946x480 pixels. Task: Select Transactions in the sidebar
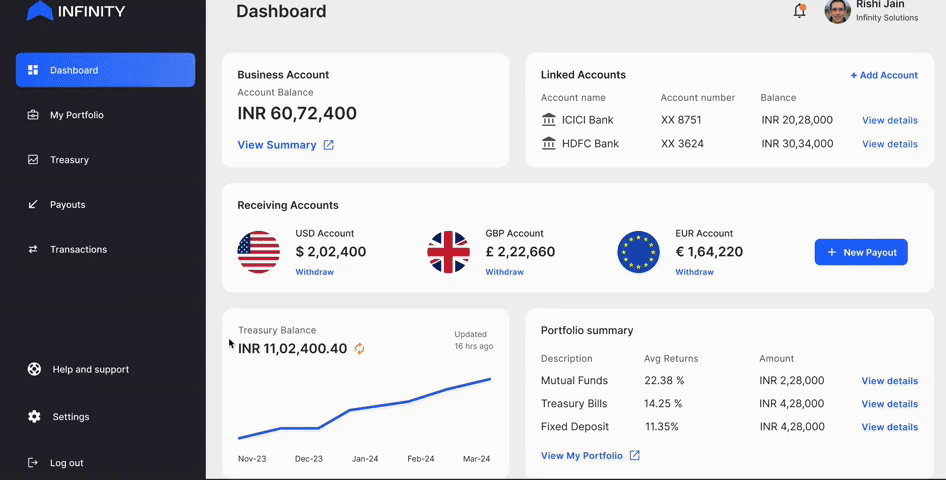(x=78, y=250)
